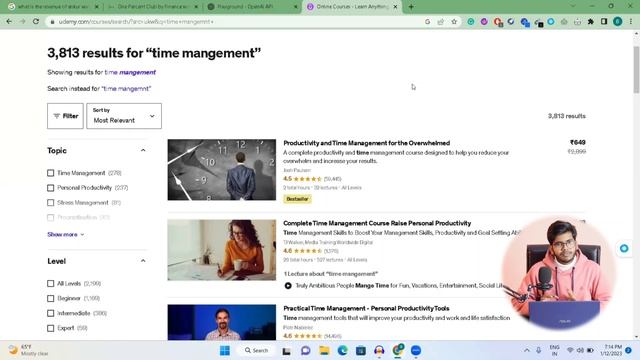Open a new browser tab
640x360 pixels.
411,7
